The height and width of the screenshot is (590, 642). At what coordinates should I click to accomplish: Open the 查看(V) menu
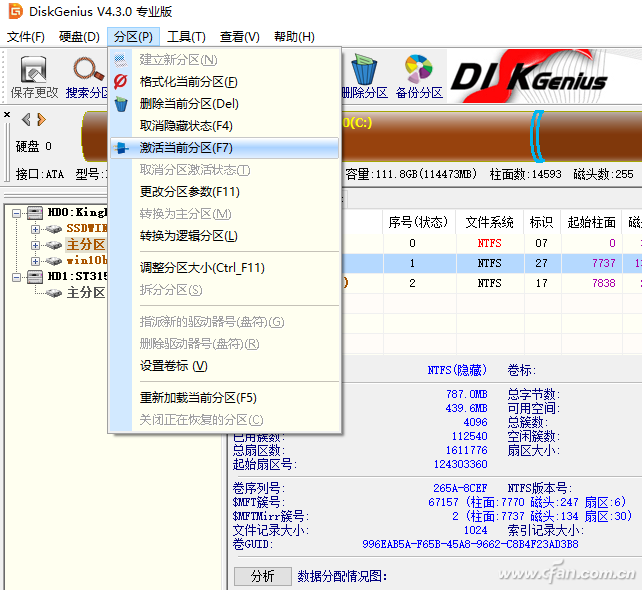click(240, 37)
